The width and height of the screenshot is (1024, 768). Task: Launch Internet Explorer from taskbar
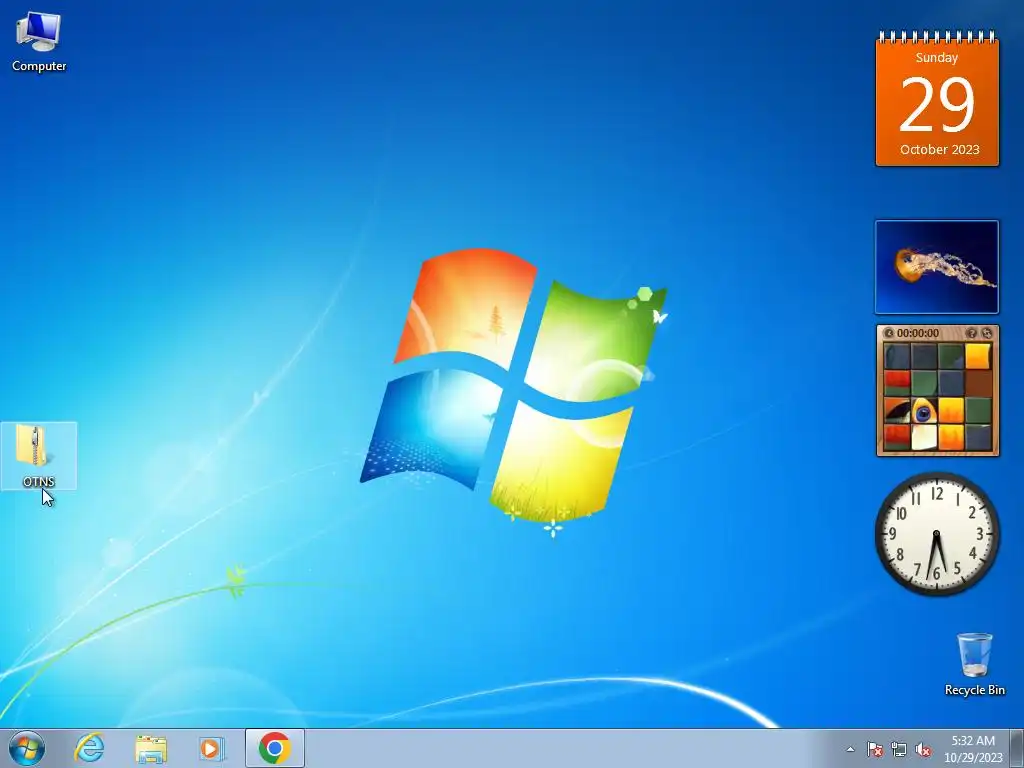click(x=89, y=748)
